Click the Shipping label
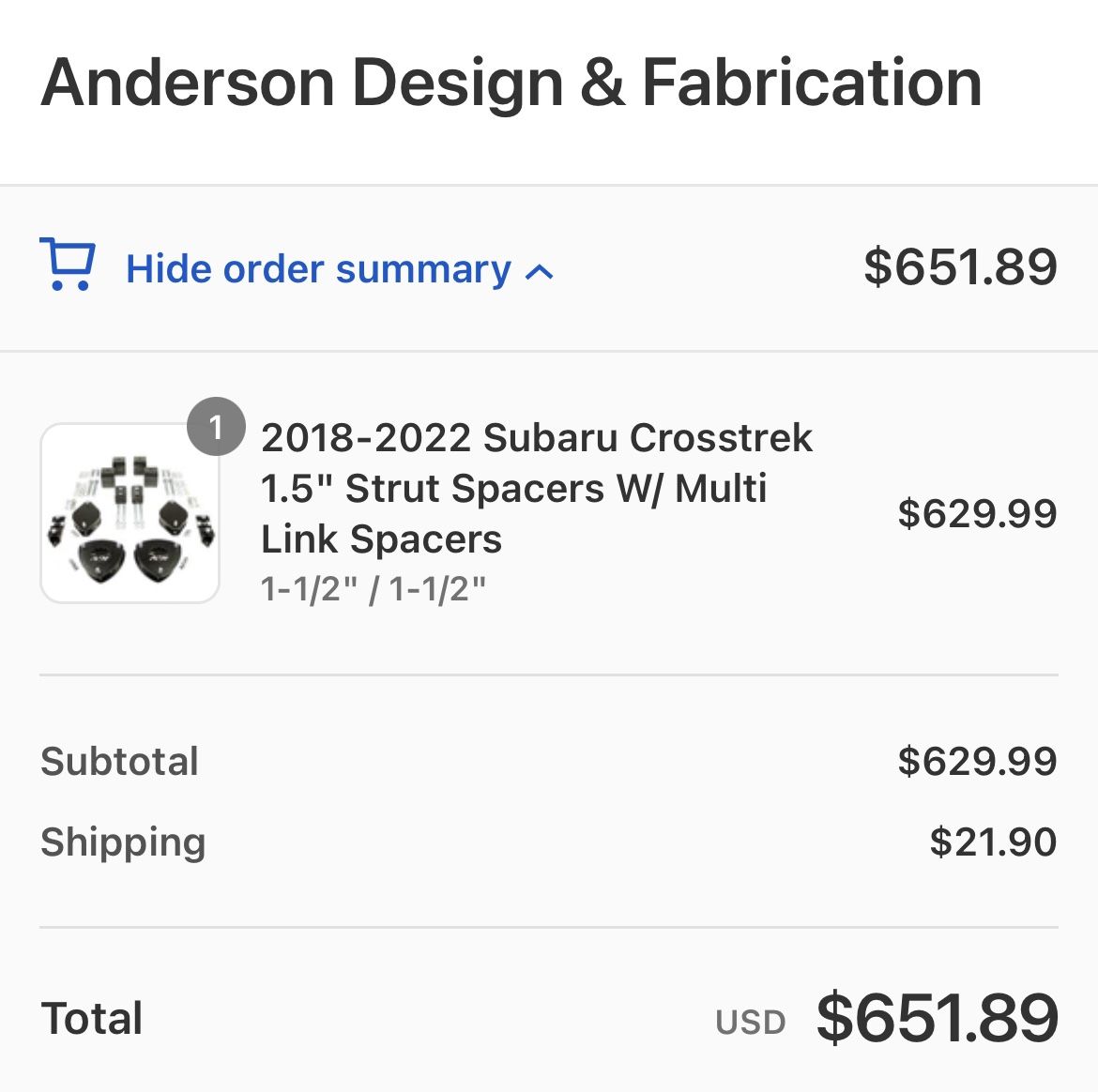The image size is (1098, 1092). tap(123, 842)
